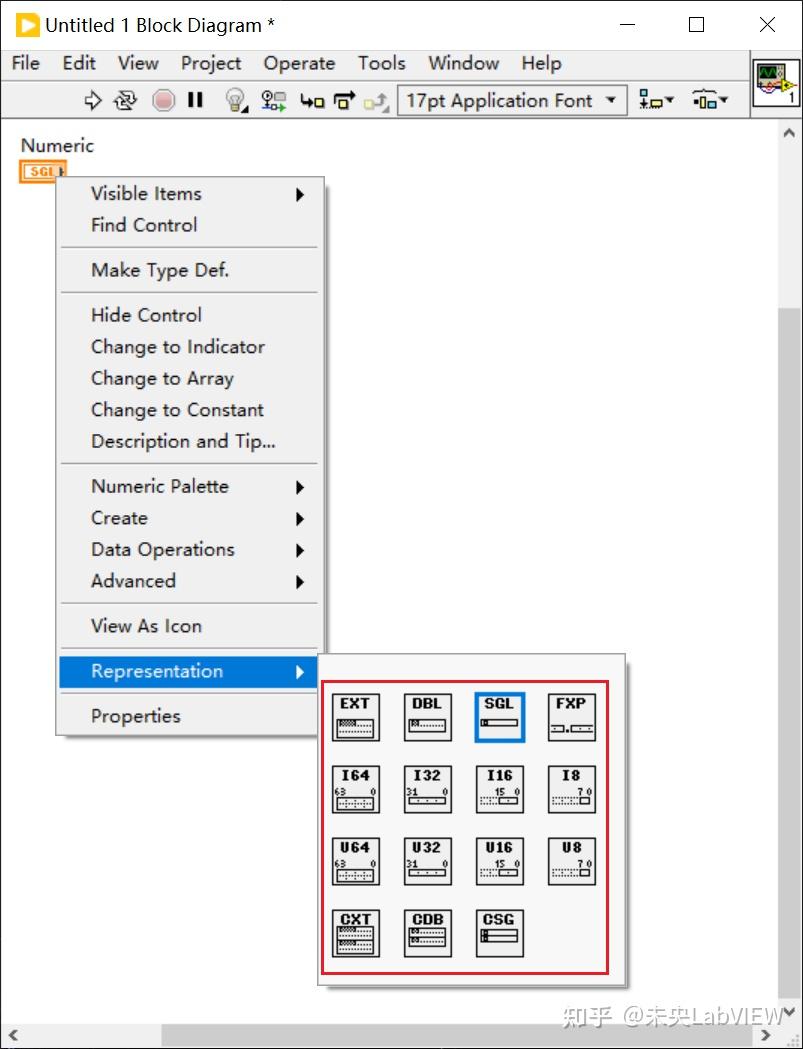
Task: Set representation to I16
Action: click(x=500, y=789)
